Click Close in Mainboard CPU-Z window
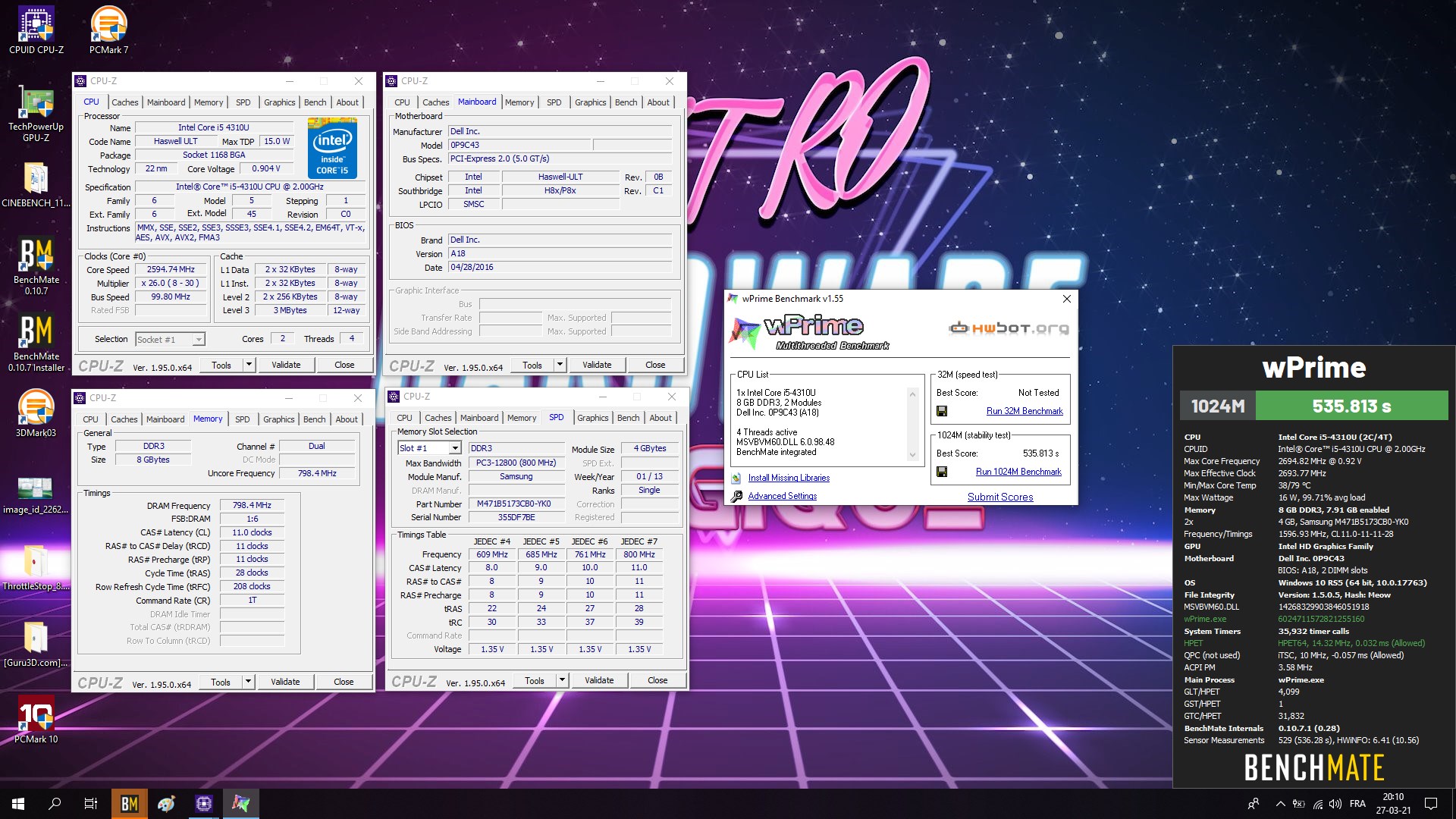Viewport: 1456px width, 819px height. (655, 365)
